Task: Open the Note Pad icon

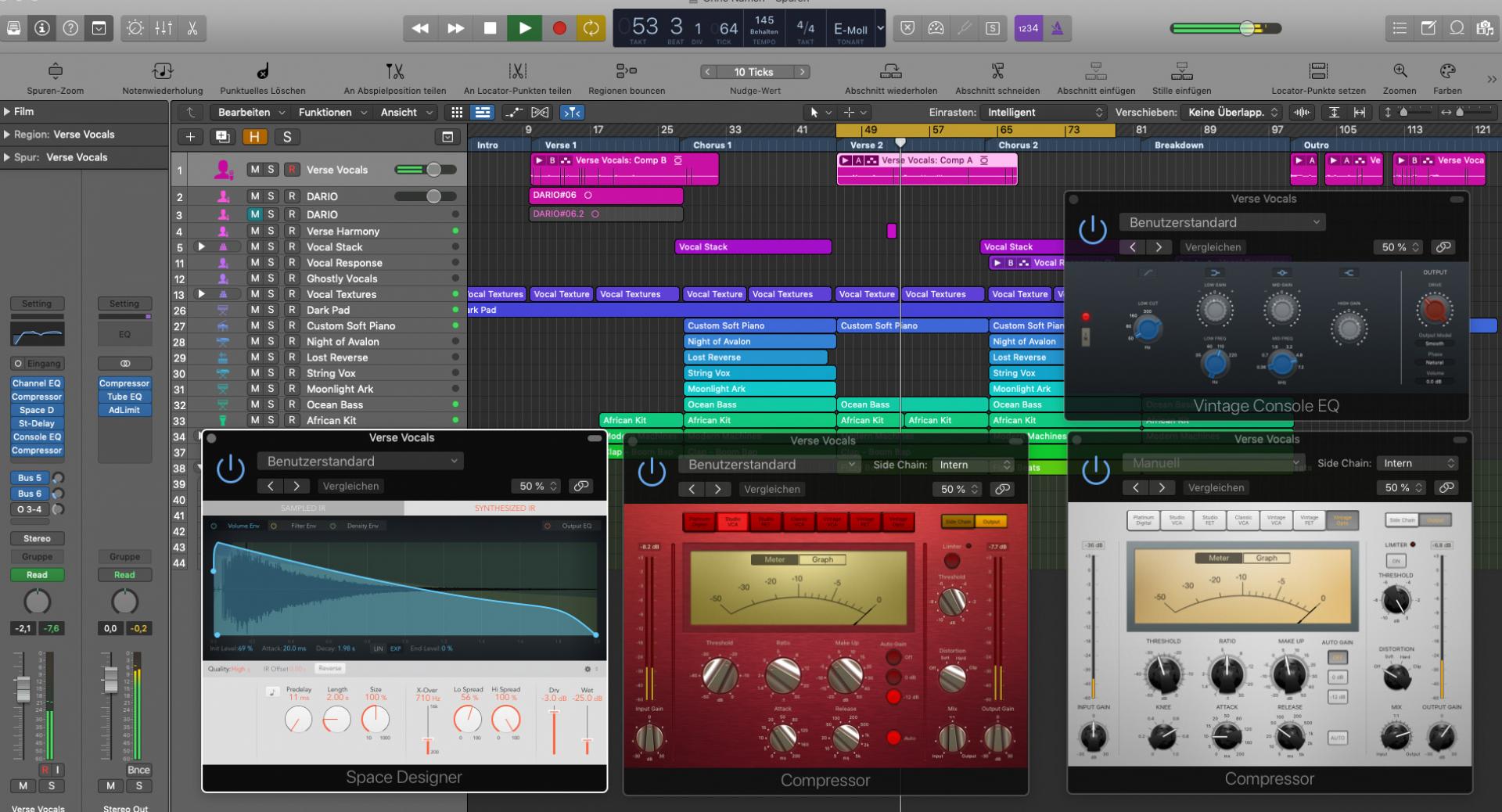Action: click(x=1428, y=28)
